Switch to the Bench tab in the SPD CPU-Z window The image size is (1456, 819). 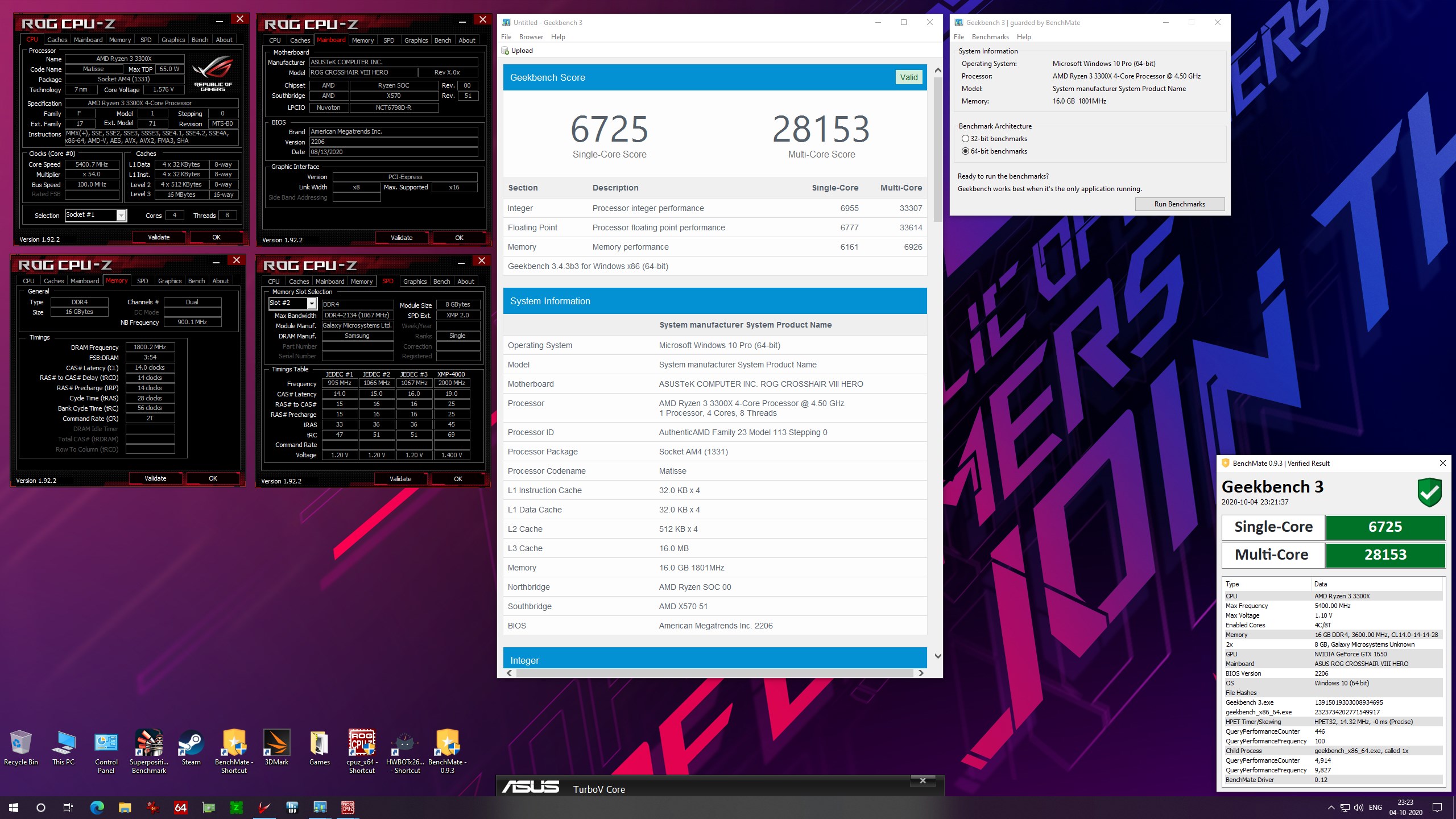click(x=441, y=282)
